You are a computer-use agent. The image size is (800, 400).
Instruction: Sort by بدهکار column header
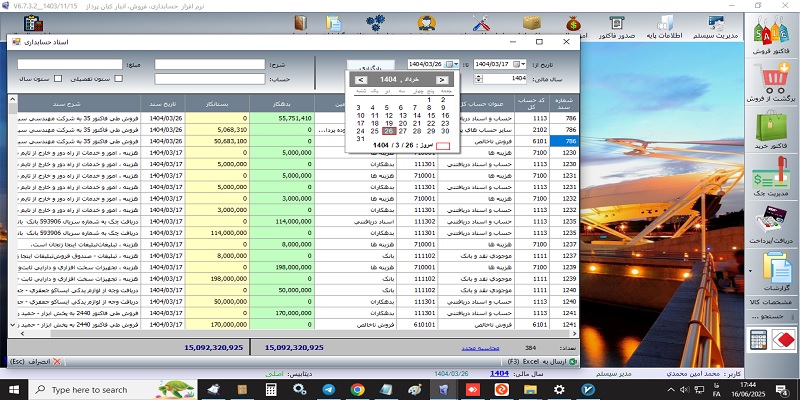pyautogui.click(x=282, y=103)
